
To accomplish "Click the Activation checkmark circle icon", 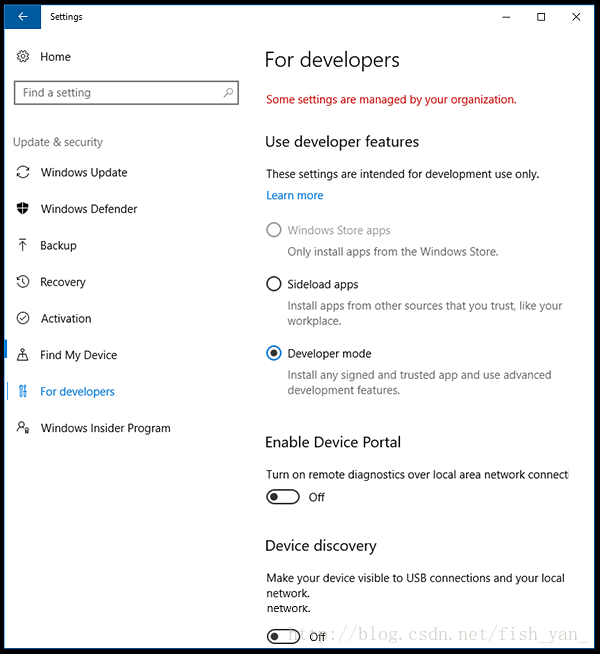I will click(23, 318).
